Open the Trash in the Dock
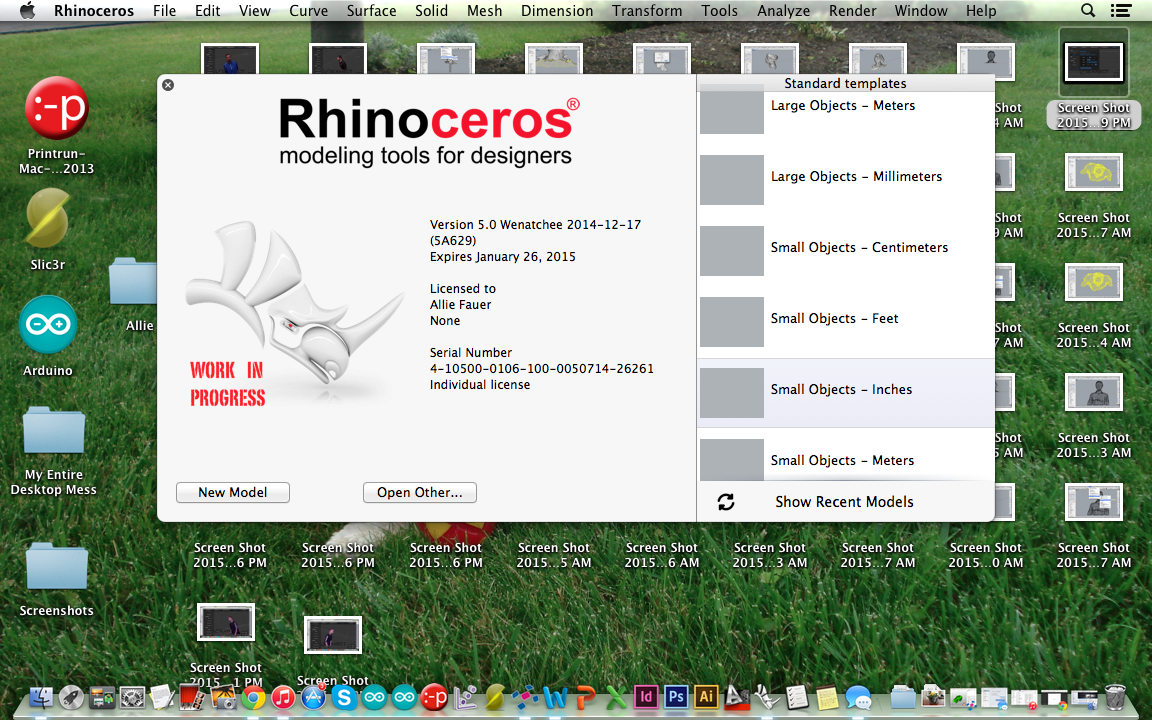1152x720 pixels. (x=1115, y=697)
